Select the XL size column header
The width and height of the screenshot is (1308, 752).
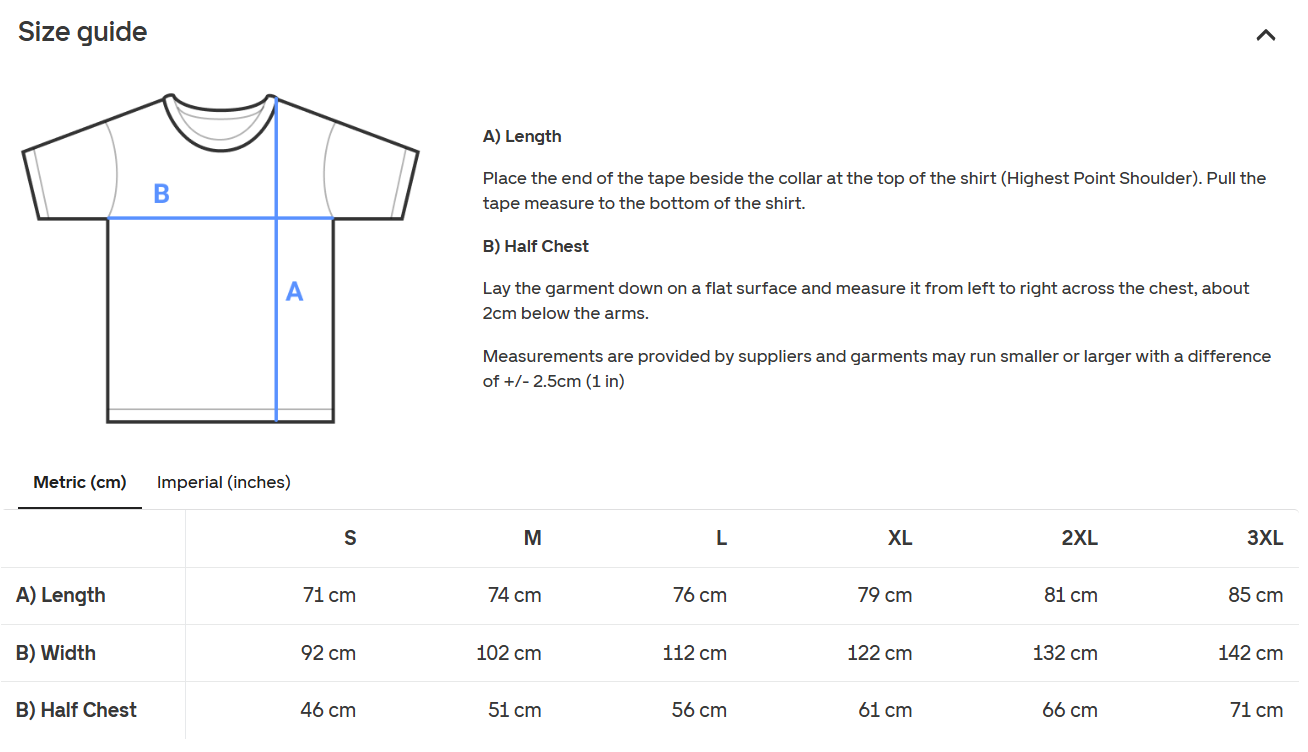(899, 538)
